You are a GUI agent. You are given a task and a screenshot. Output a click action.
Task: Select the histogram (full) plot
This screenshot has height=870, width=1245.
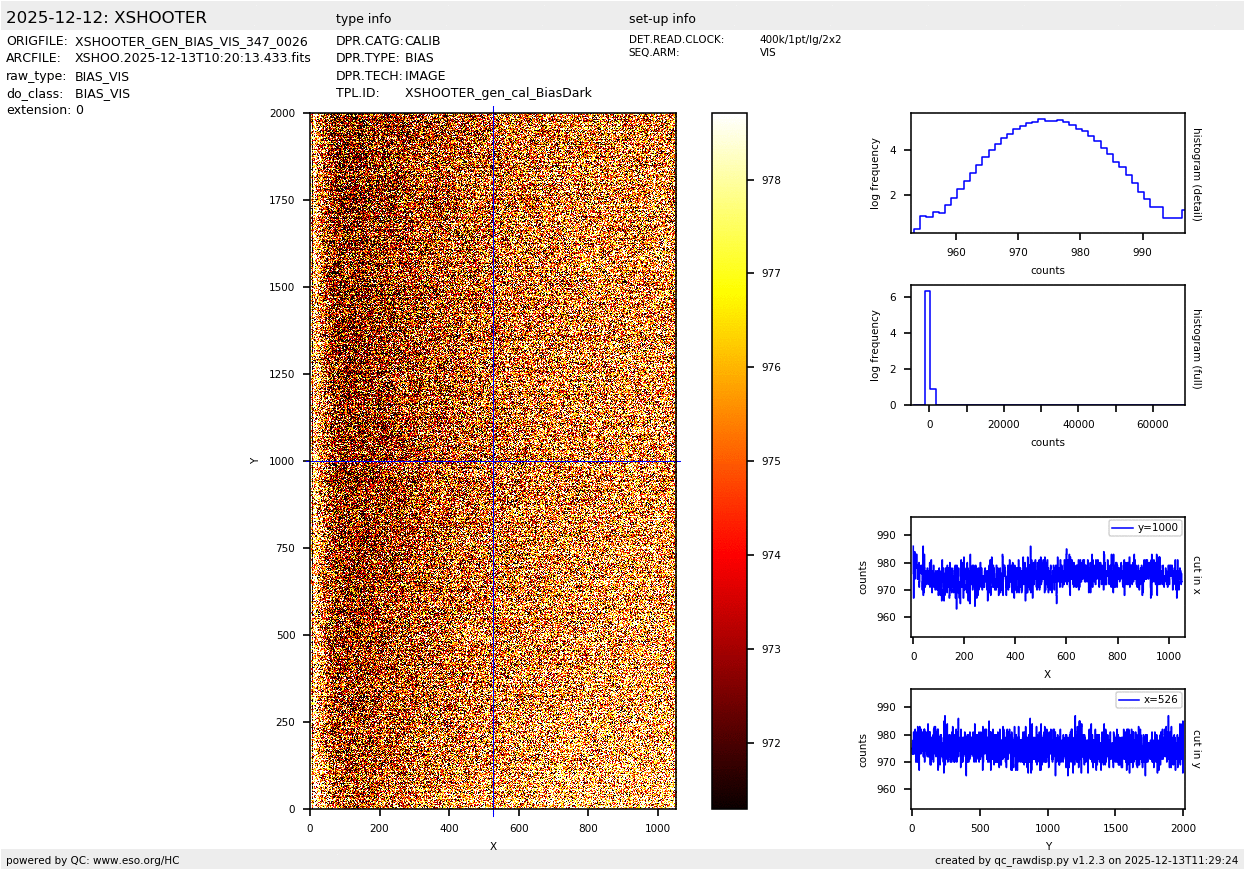click(x=1047, y=345)
